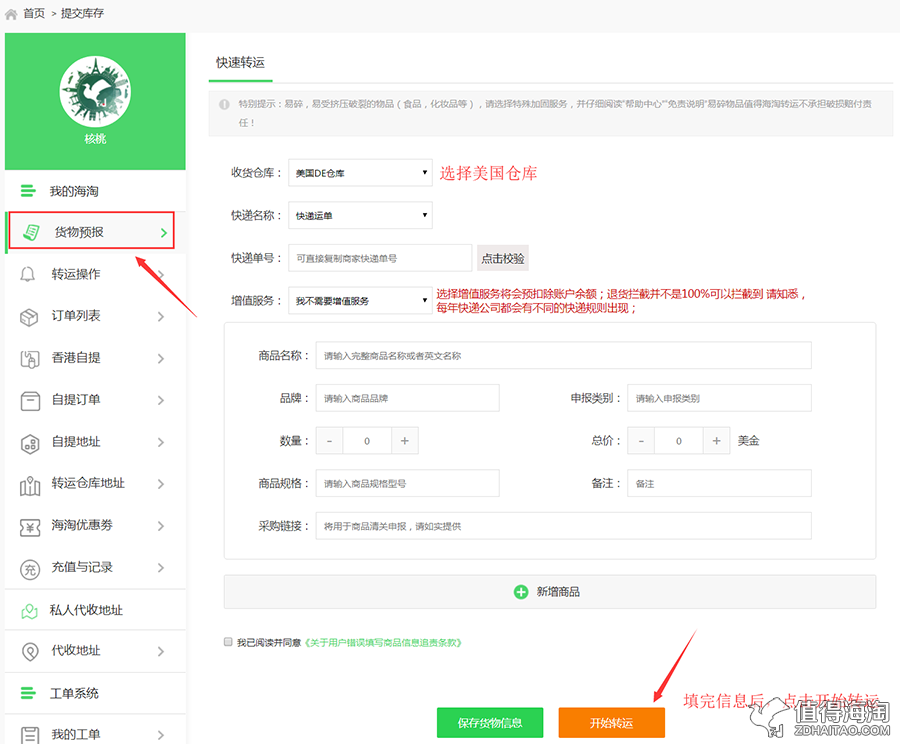Click the 充值与记录 circle icon
Viewport: 900px width, 744px height.
30,569
